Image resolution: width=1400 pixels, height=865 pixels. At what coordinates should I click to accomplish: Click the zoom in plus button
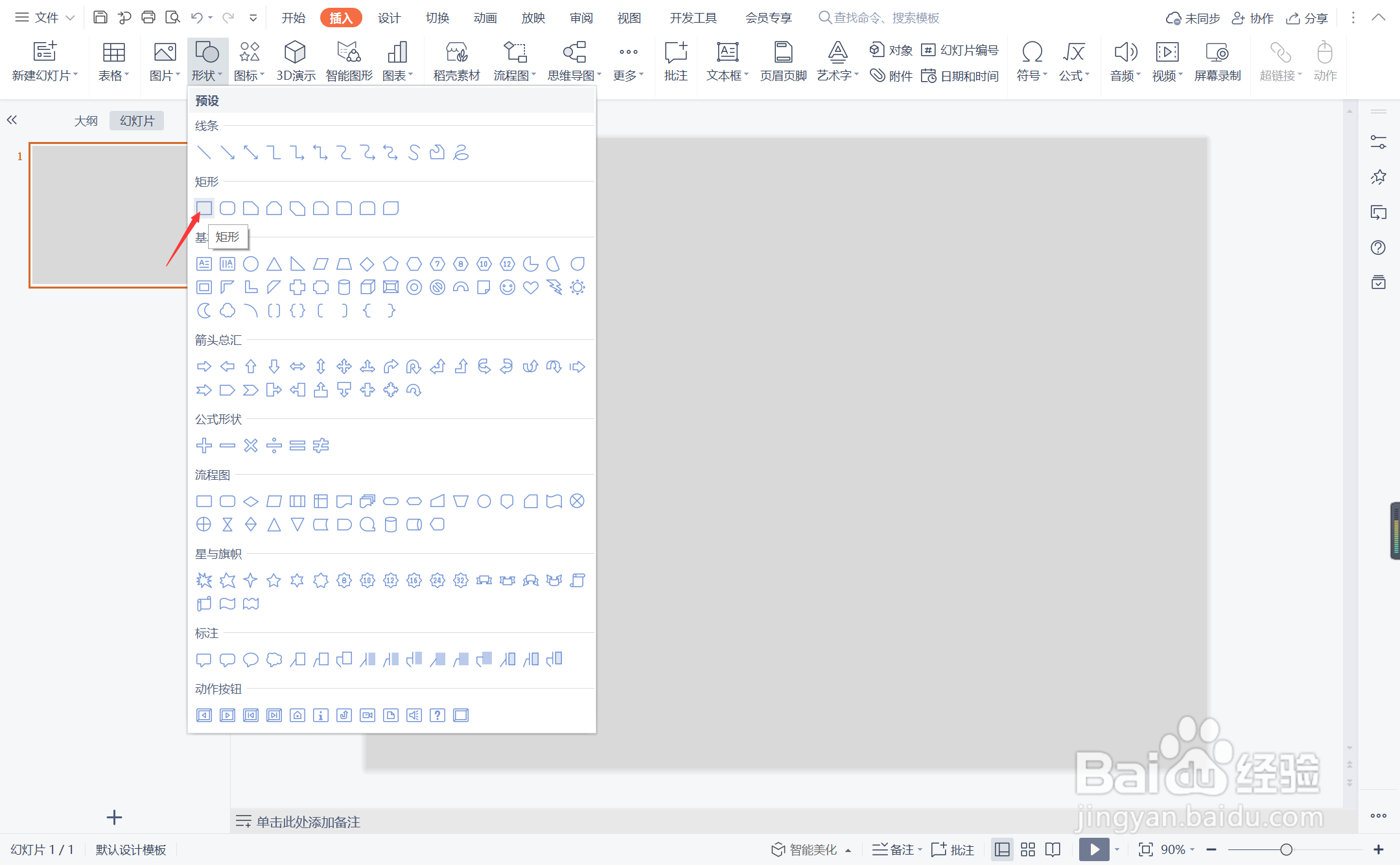[1379, 849]
